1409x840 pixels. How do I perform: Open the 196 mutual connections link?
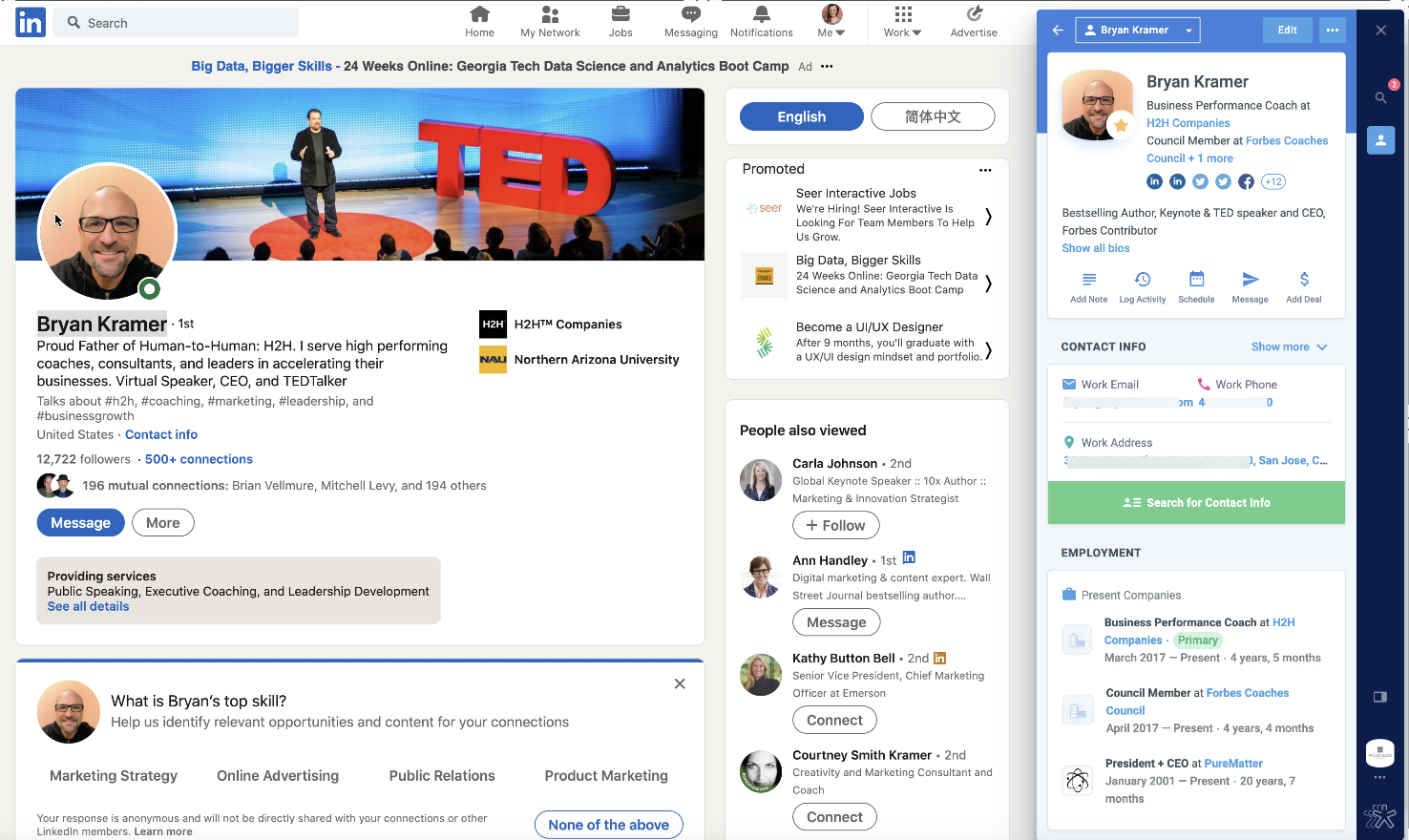[x=284, y=486]
